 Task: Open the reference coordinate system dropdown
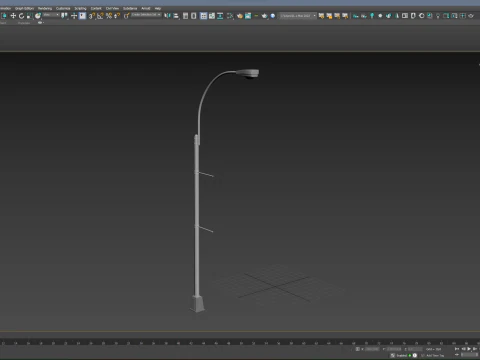pyautogui.click(x=51, y=15)
